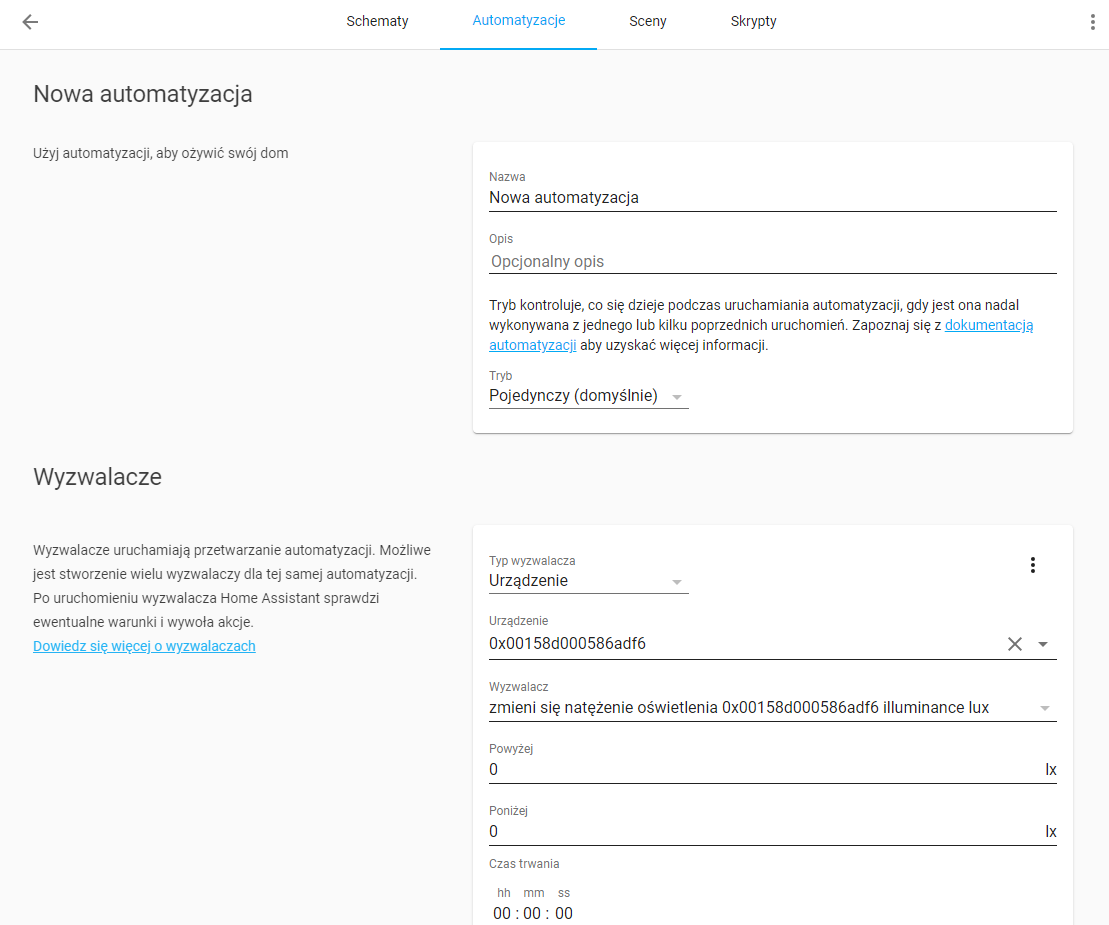This screenshot has width=1109, height=925.
Task: Click the Opis optional description field
Action: click(x=772, y=261)
